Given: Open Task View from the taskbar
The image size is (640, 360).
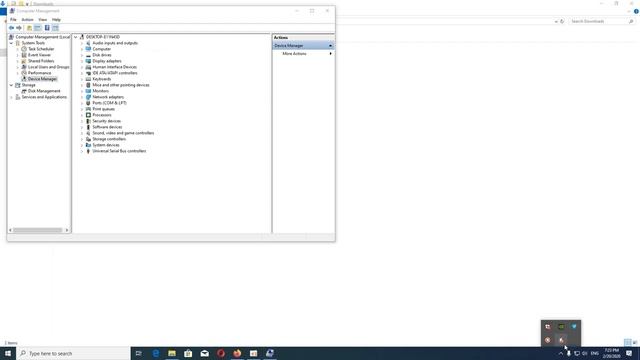Looking at the screenshot, I should pyautogui.click(x=139, y=353).
